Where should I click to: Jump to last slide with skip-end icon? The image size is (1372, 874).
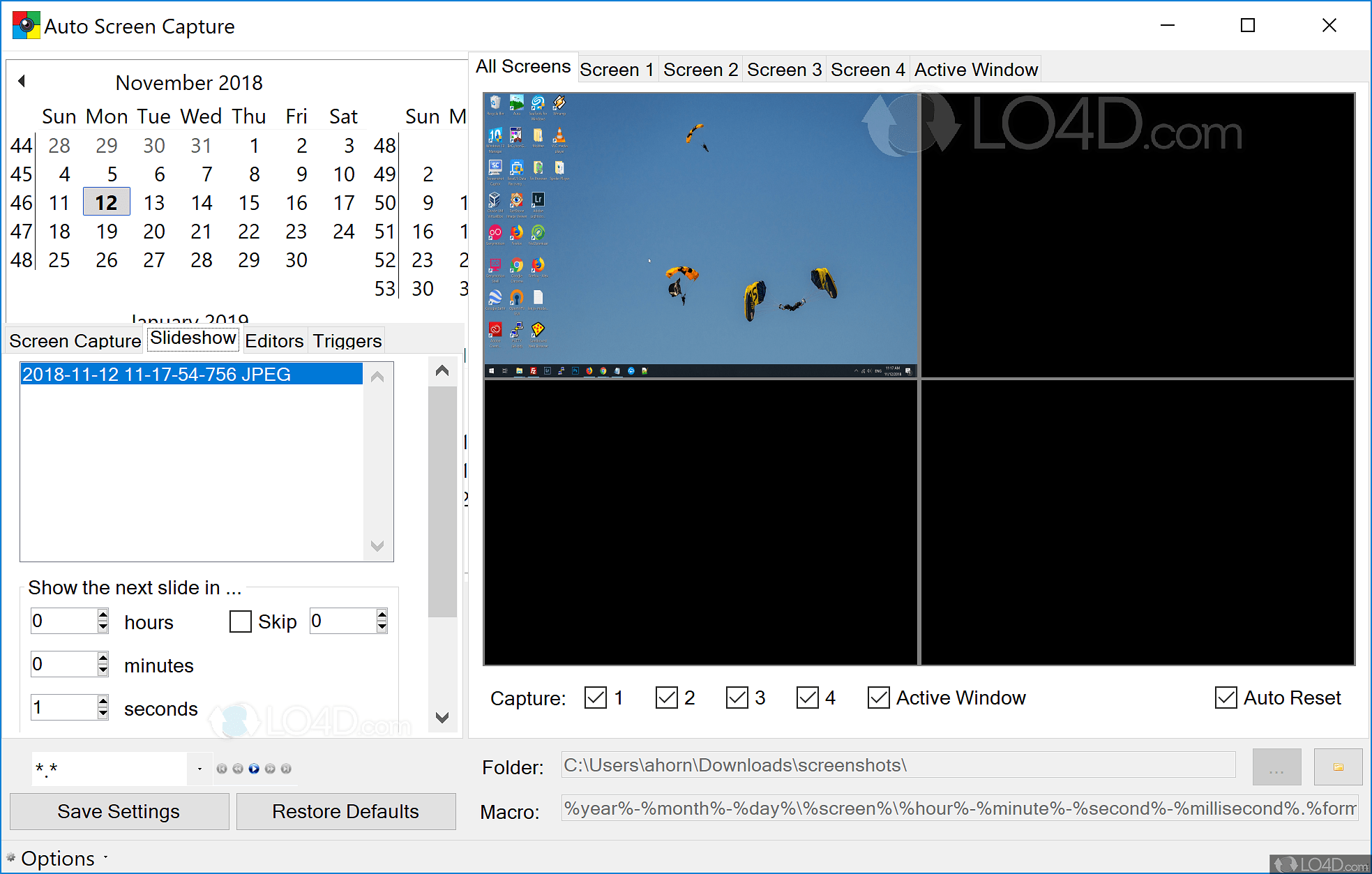(x=286, y=769)
